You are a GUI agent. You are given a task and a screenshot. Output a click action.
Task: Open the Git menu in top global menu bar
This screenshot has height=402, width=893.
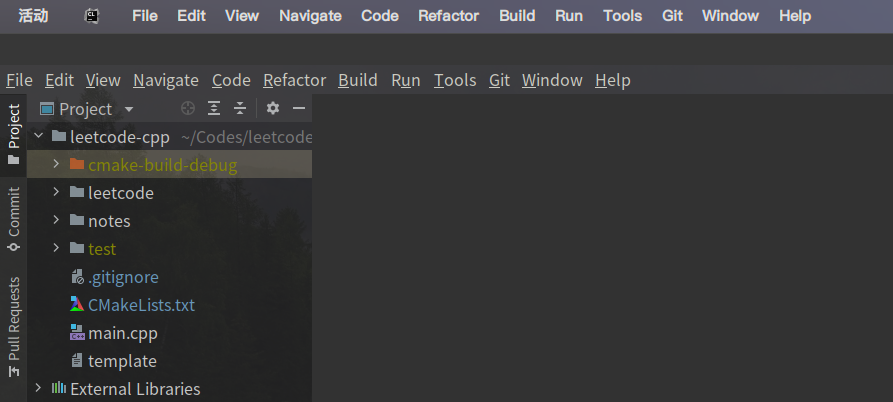[x=672, y=16]
